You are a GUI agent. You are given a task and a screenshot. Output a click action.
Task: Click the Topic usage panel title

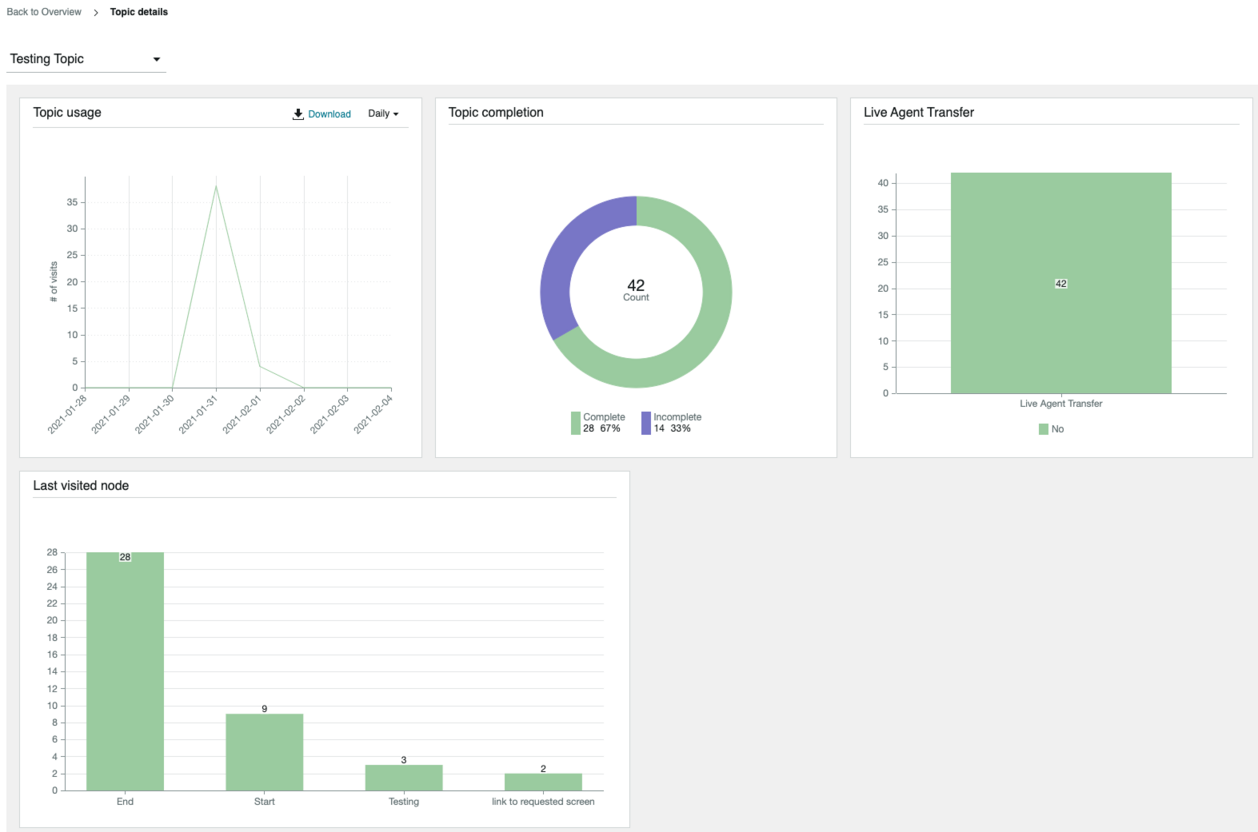click(67, 112)
